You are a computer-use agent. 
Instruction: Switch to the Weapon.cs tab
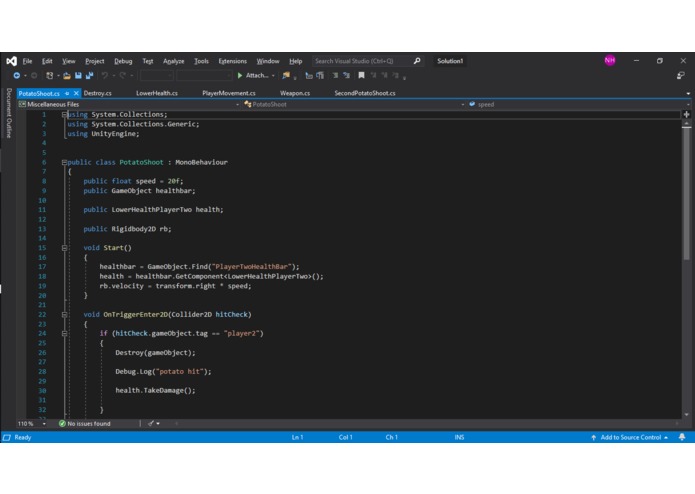click(295, 93)
